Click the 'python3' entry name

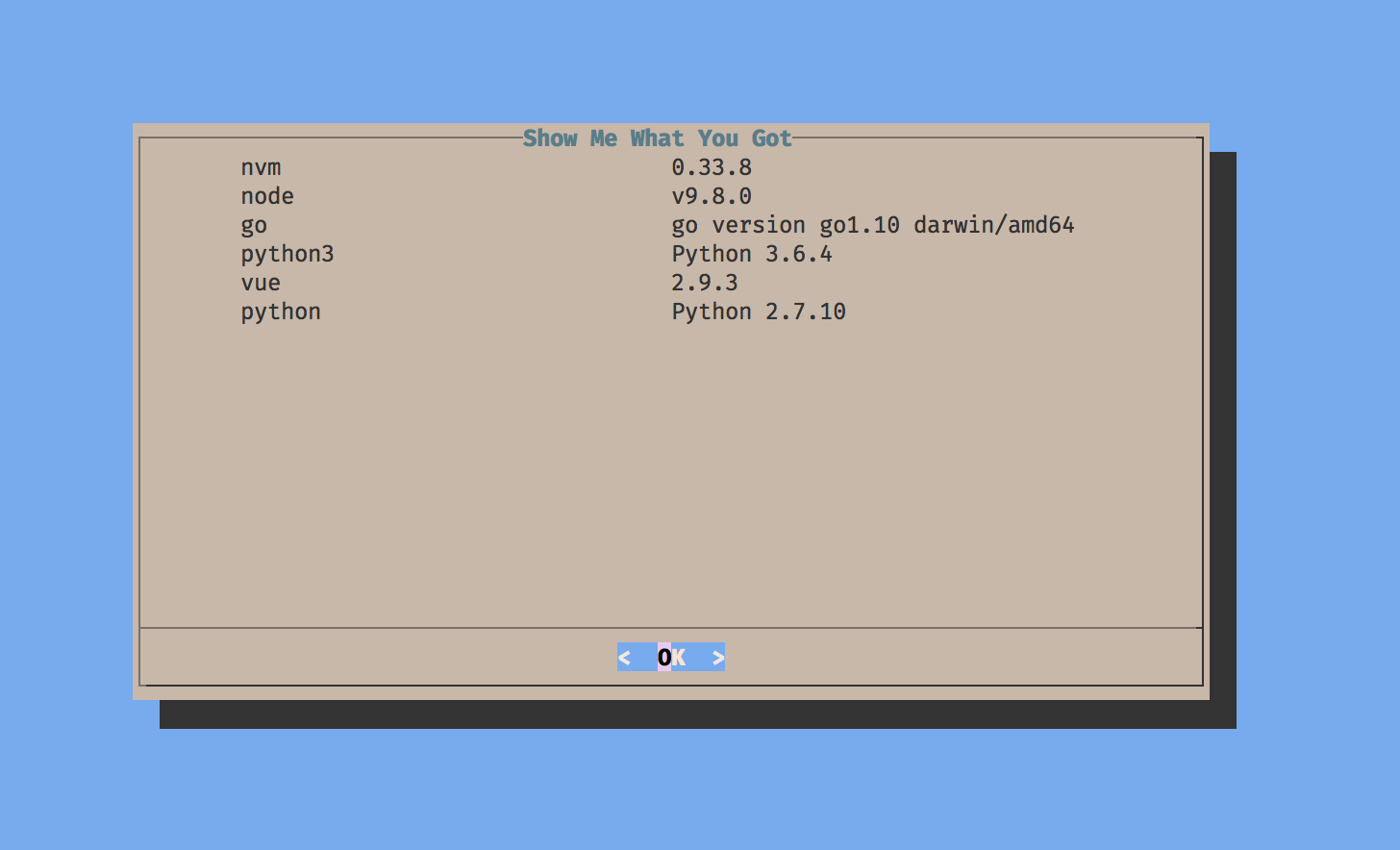(287, 255)
